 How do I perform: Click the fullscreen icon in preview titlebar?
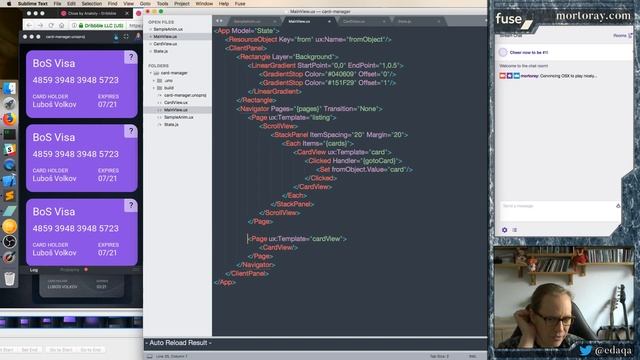coord(126,37)
